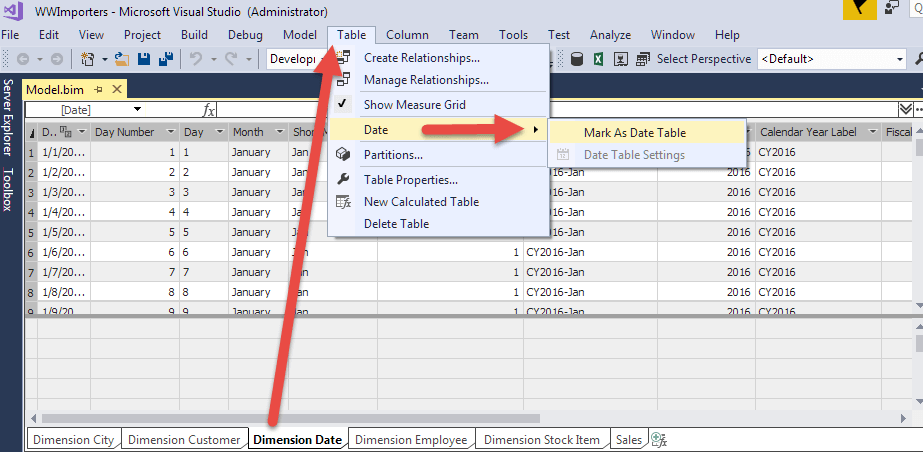
Task: Click the magnifier icon at toolbar end
Action: click(x=918, y=59)
